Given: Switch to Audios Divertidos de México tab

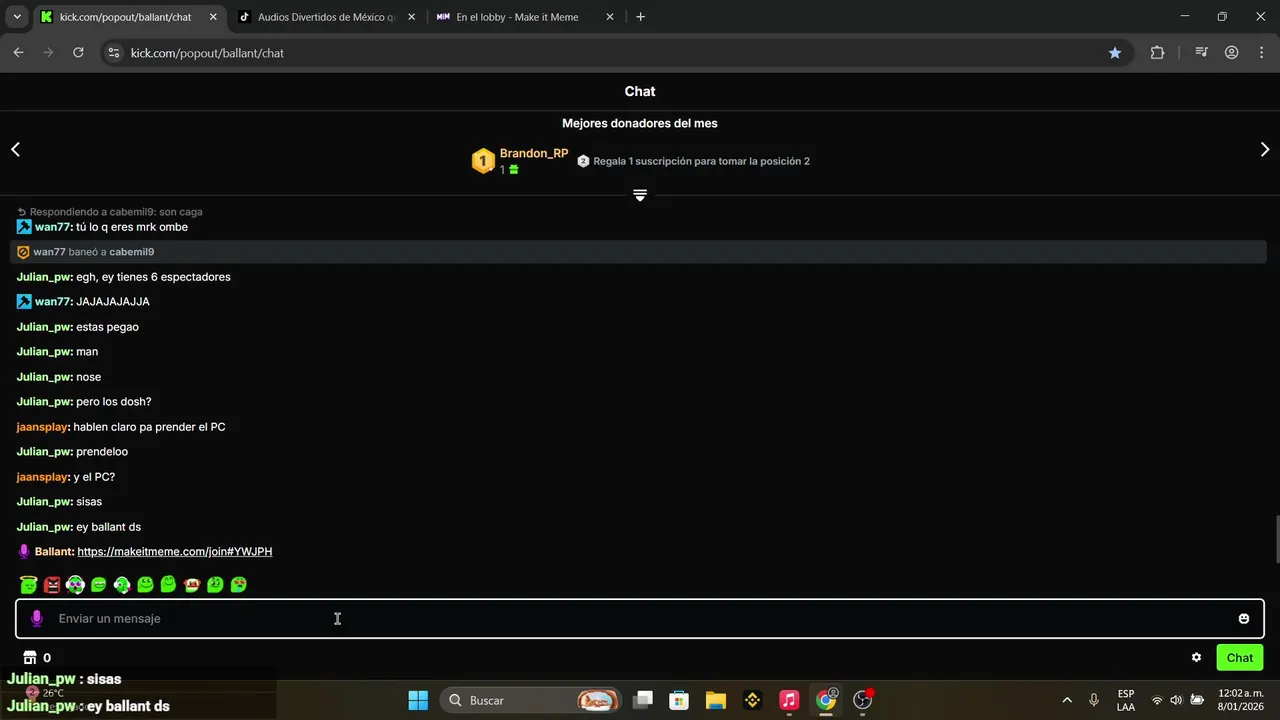Looking at the screenshot, I should [326, 17].
